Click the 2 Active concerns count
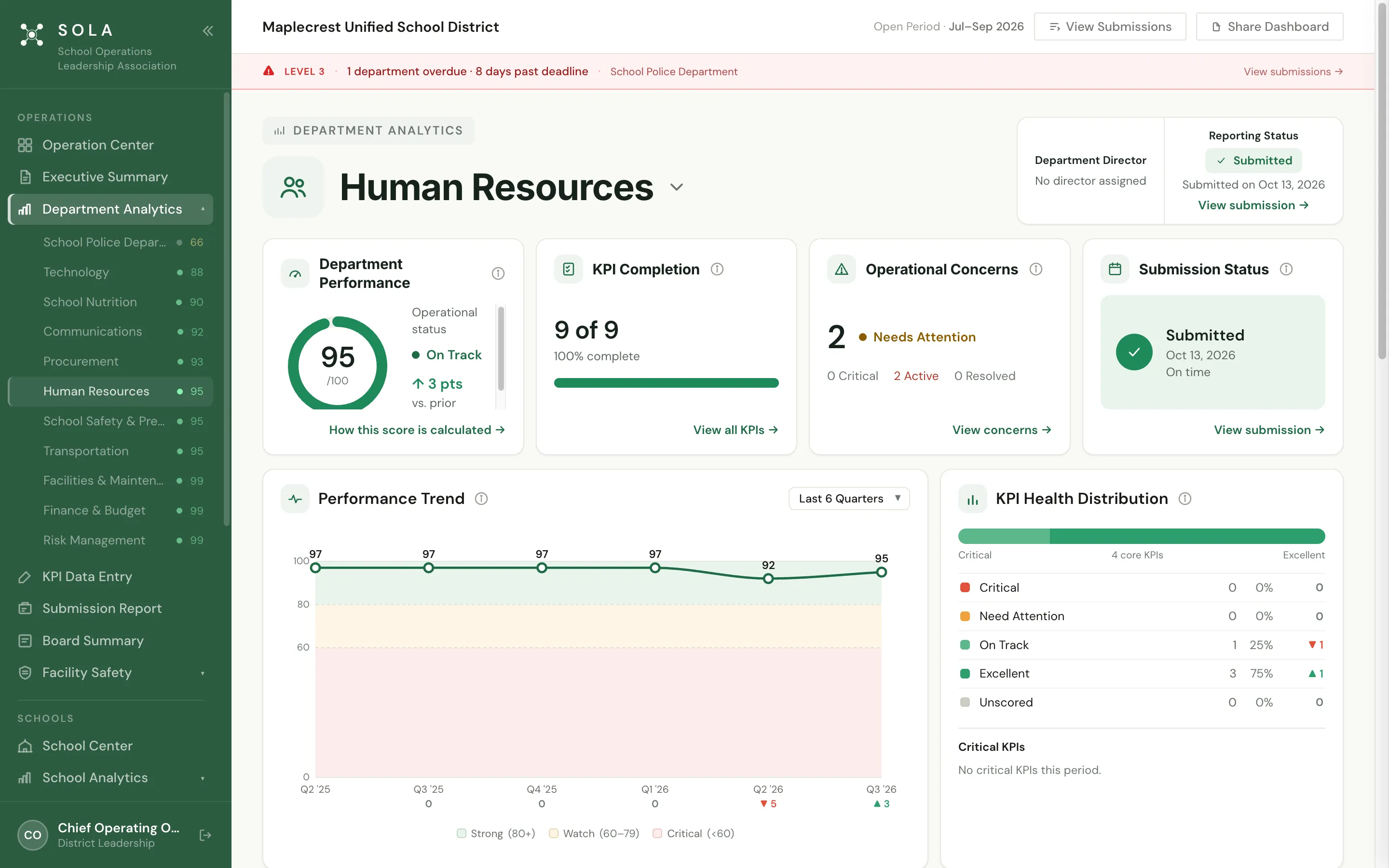This screenshot has height=868, width=1389. tap(915, 376)
